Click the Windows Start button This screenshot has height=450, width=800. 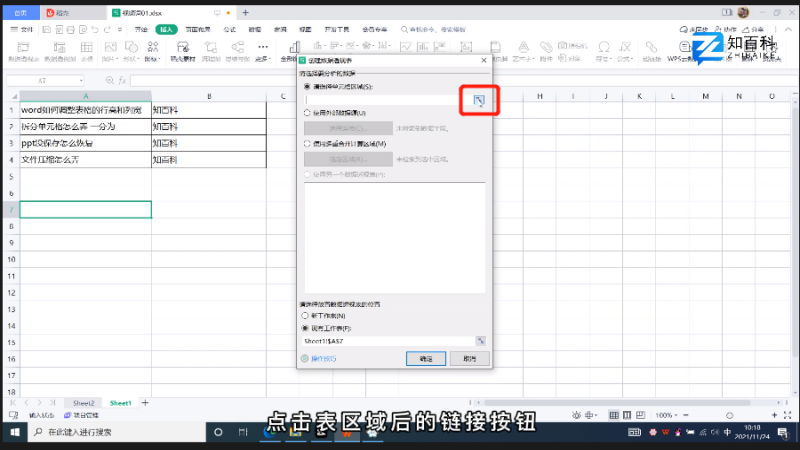12,432
